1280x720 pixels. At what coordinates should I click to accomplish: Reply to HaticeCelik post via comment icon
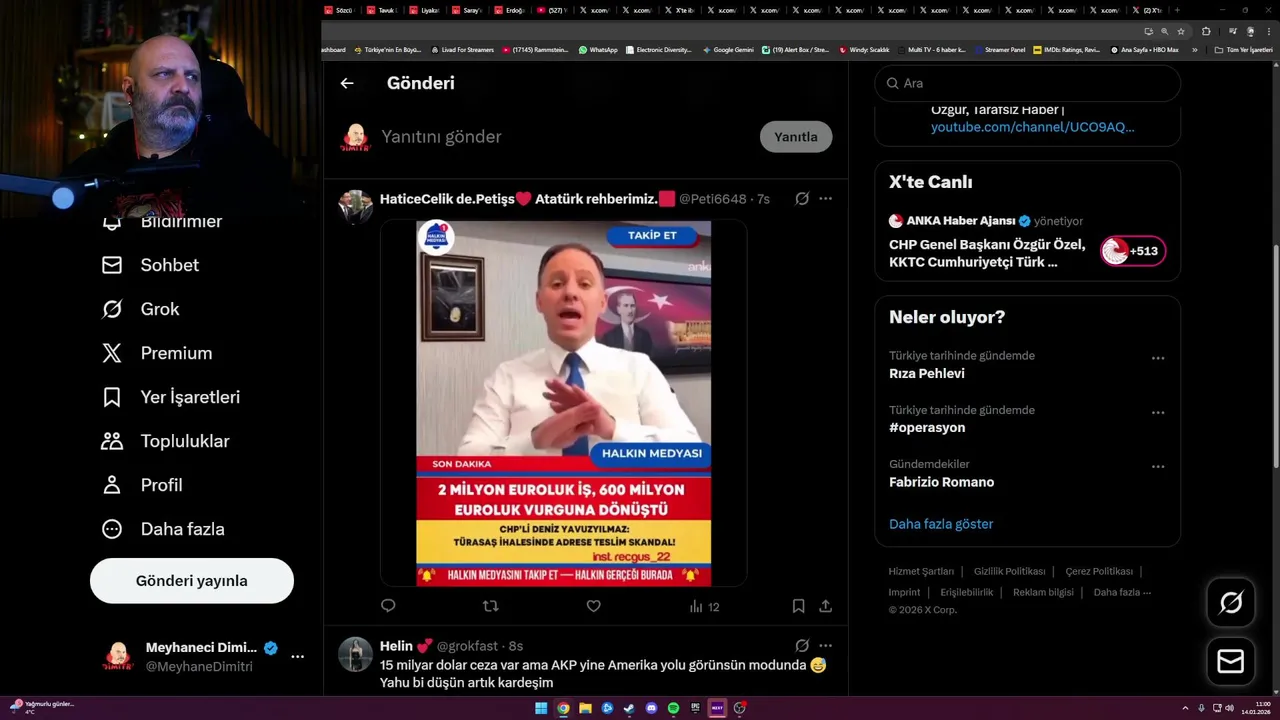389,606
